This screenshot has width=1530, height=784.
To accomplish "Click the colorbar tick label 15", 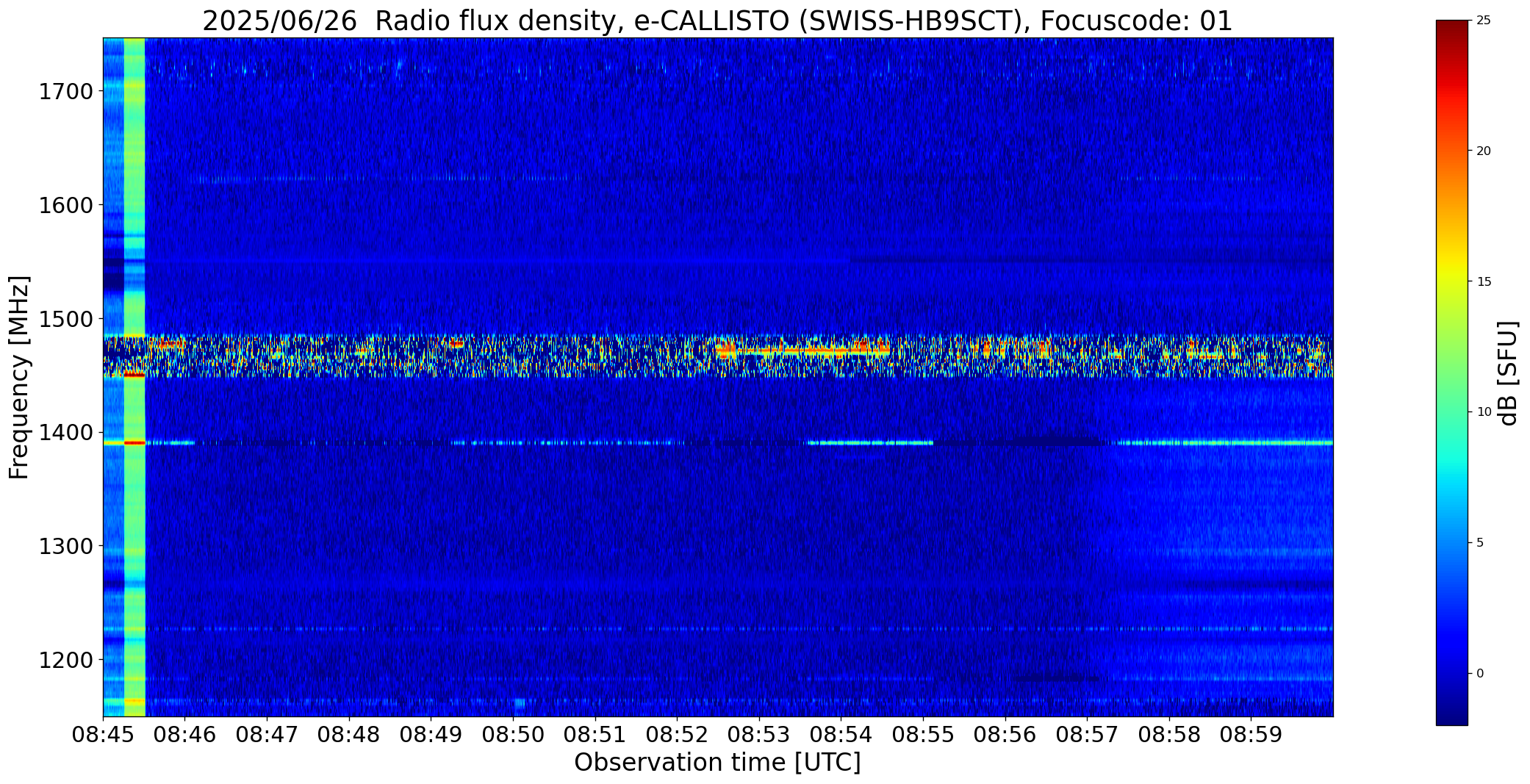I will [x=1484, y=282].
